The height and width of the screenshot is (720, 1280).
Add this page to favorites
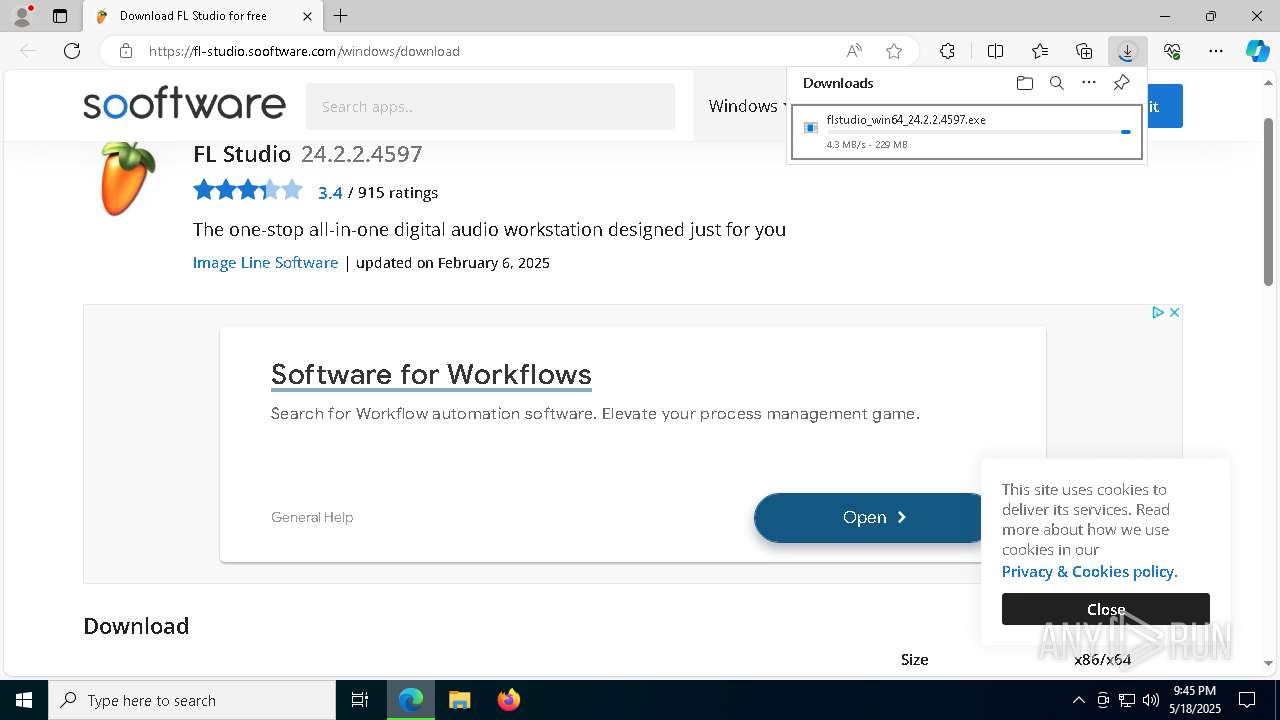coord(894,51)
